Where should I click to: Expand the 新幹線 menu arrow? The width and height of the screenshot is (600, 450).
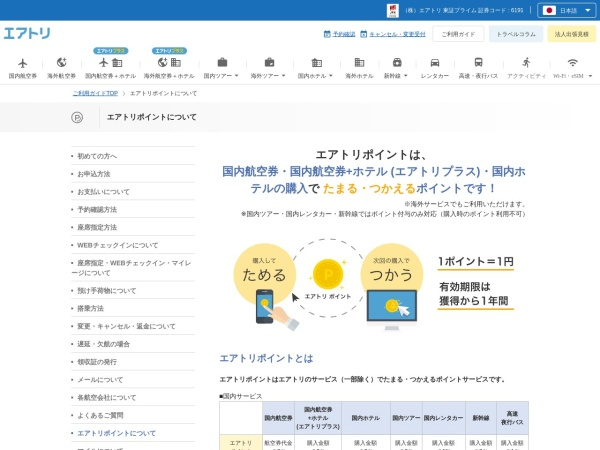click(x=406, y=76)
